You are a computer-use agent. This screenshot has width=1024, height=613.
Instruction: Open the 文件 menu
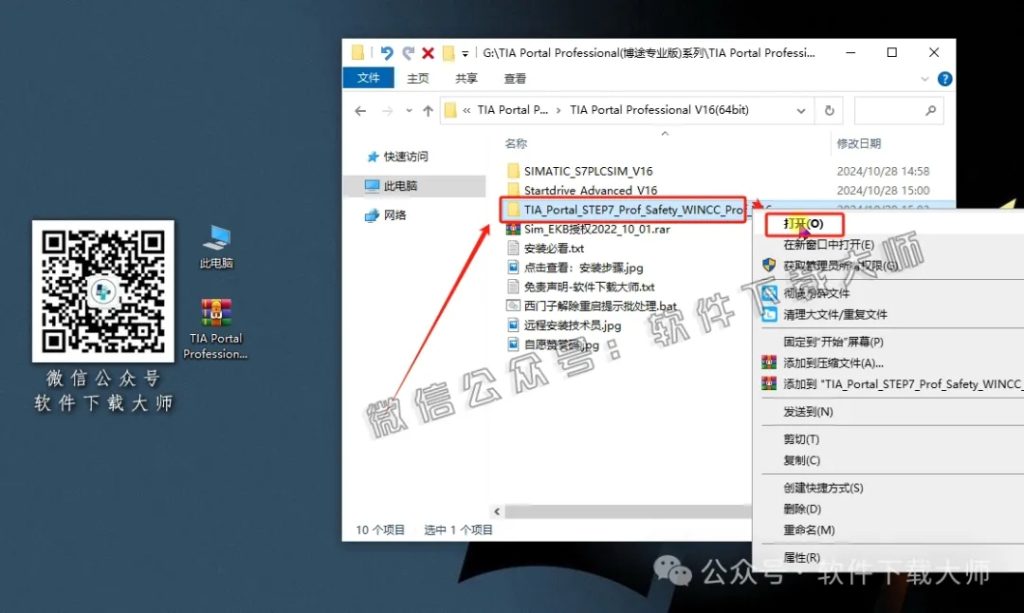[369, 78]
